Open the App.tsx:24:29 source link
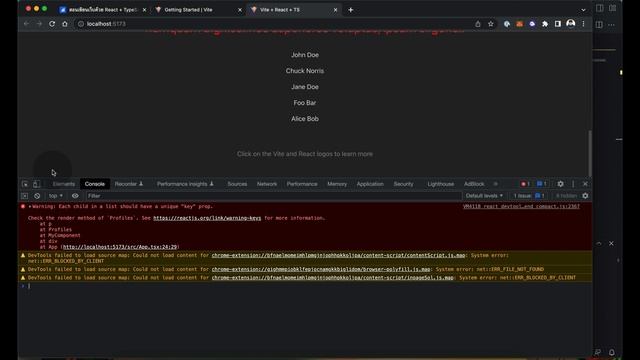 [x=120, y=247]
